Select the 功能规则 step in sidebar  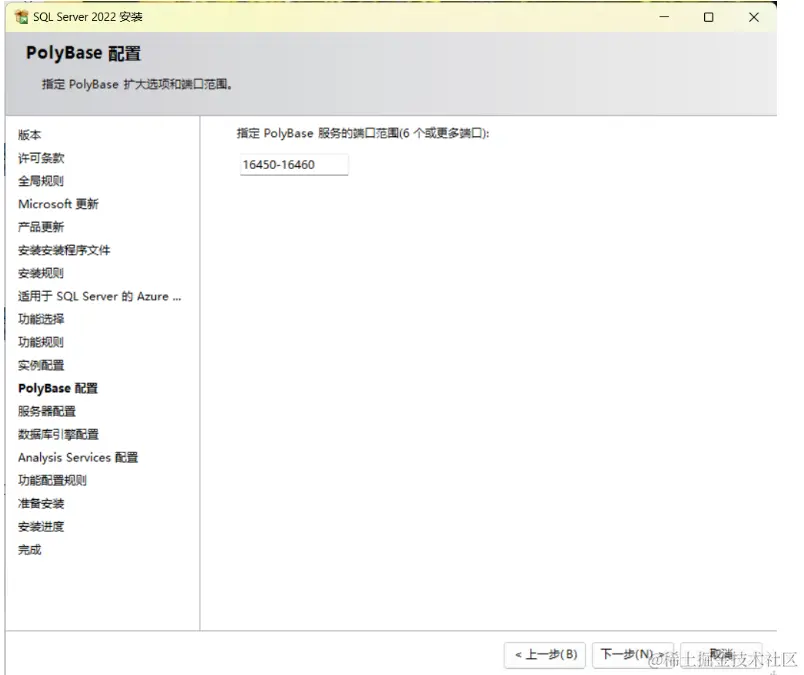point(41,342)
